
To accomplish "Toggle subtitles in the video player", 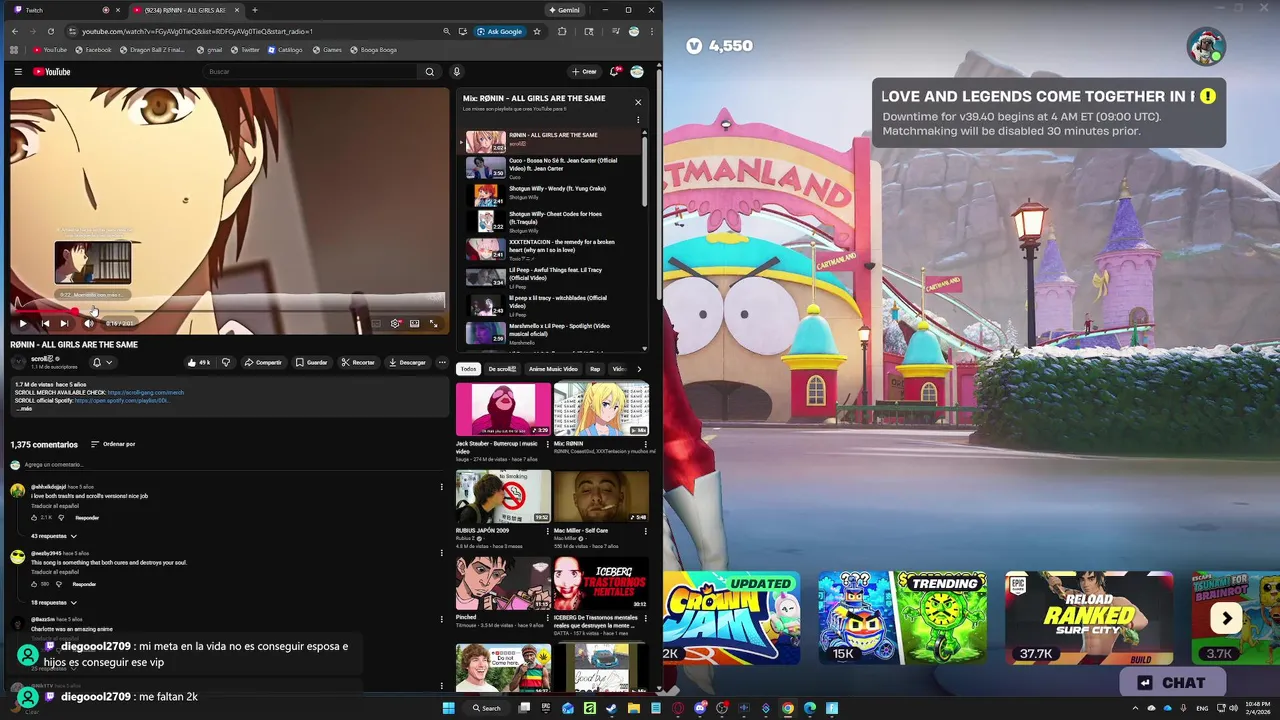I will pos(377,323).
